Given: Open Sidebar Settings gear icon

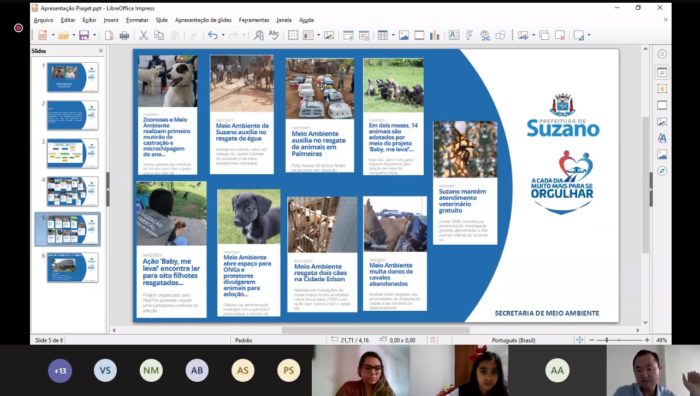Looking at the screenshot, I should click(662, 54).
